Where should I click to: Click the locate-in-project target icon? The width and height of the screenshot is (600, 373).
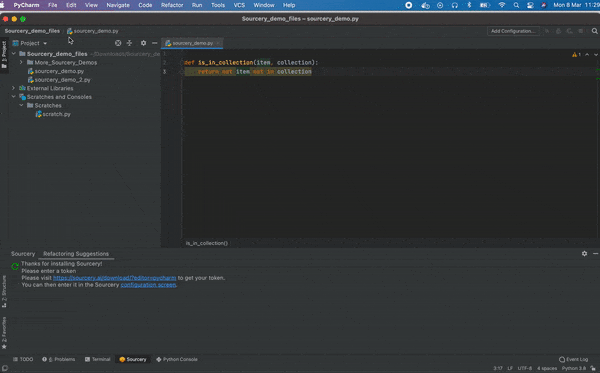pyautogui.click(x=118, y=43)
